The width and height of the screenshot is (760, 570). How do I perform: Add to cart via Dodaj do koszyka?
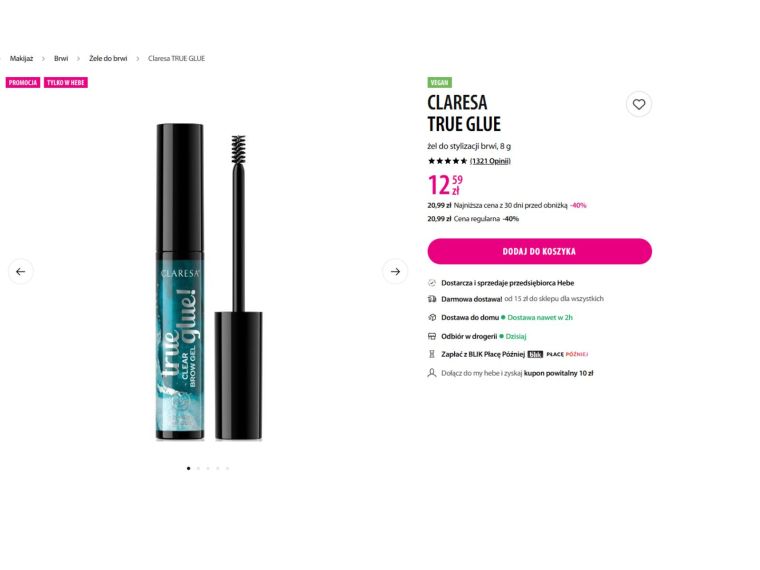[539, 251]
